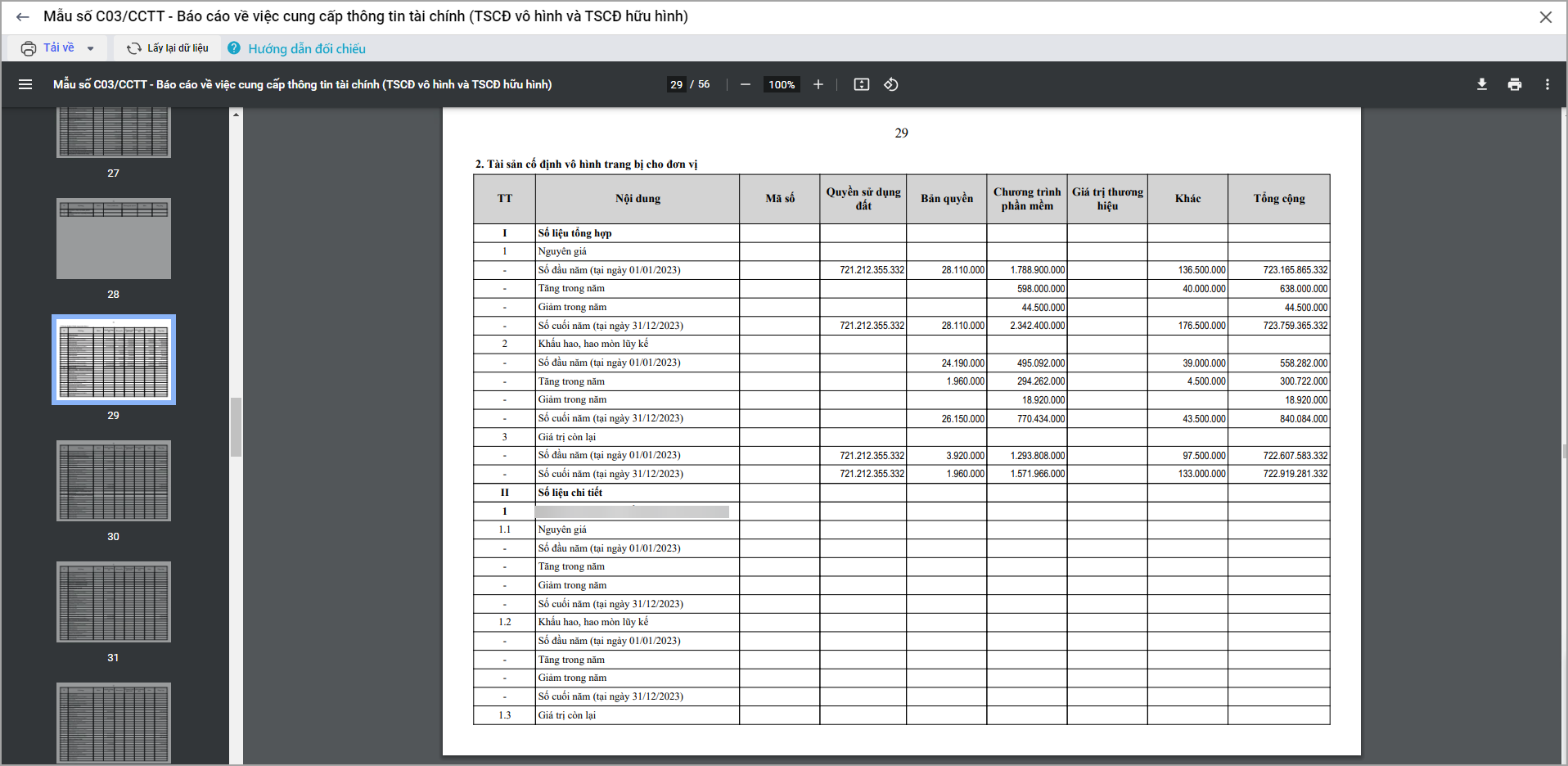Viewport: 1568px width, 766px height.
Task: Click Lấy lại dữ liệu to reload data
Action: click(168, 48)
